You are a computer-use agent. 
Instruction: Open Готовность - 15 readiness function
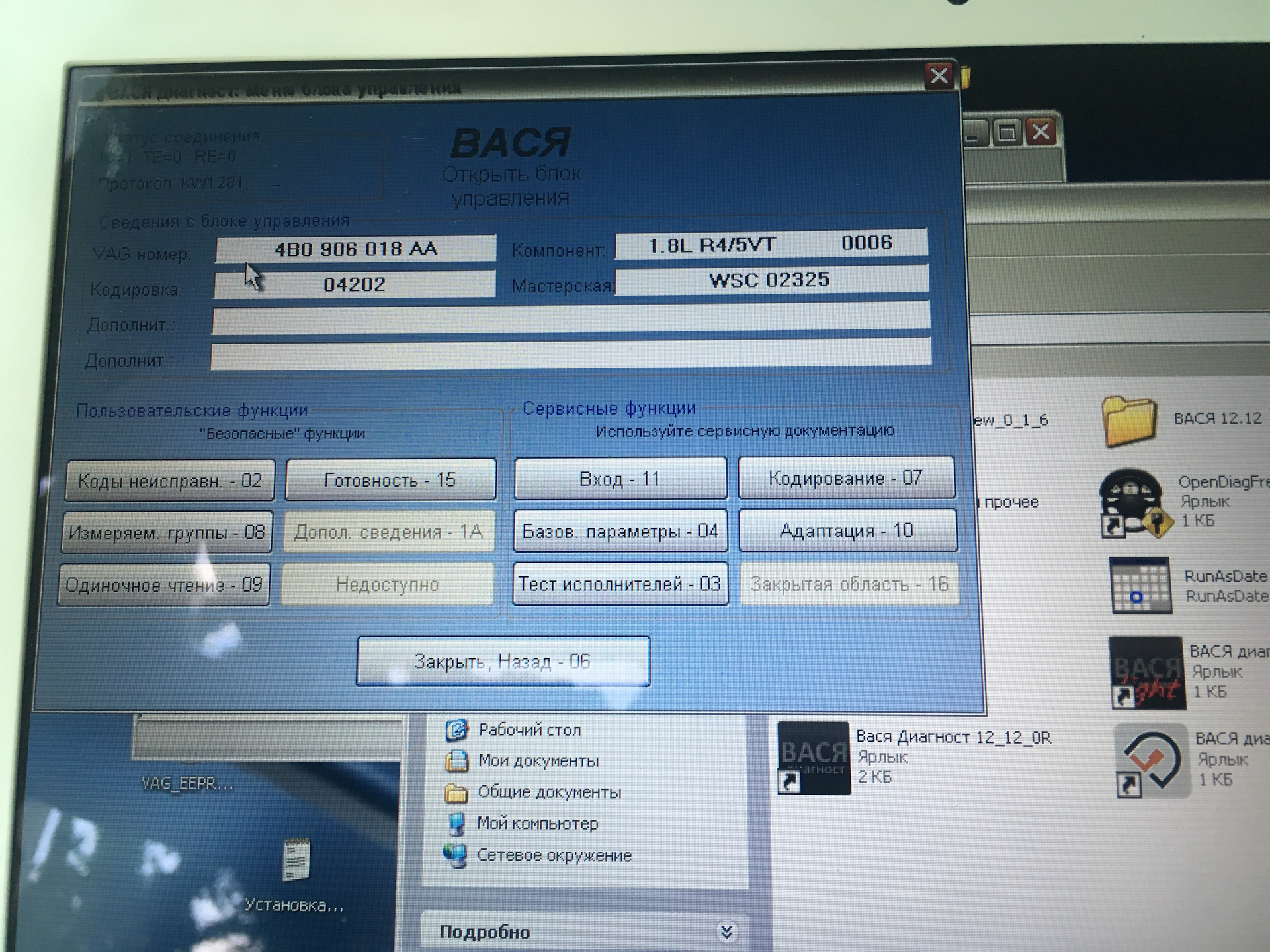click(x=390, y=479)
